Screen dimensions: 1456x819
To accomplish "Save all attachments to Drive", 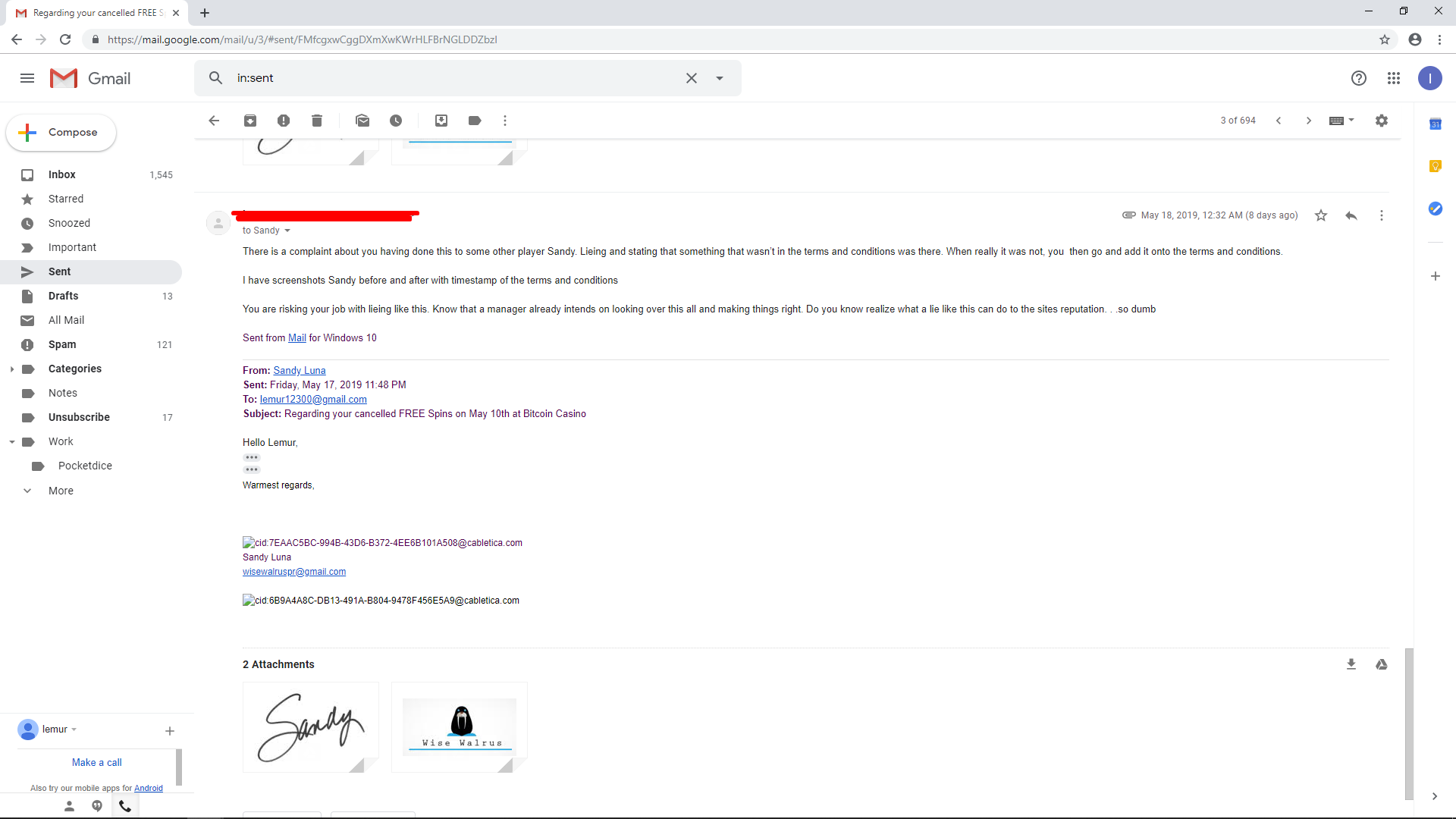I will [x=1382, y=664].
